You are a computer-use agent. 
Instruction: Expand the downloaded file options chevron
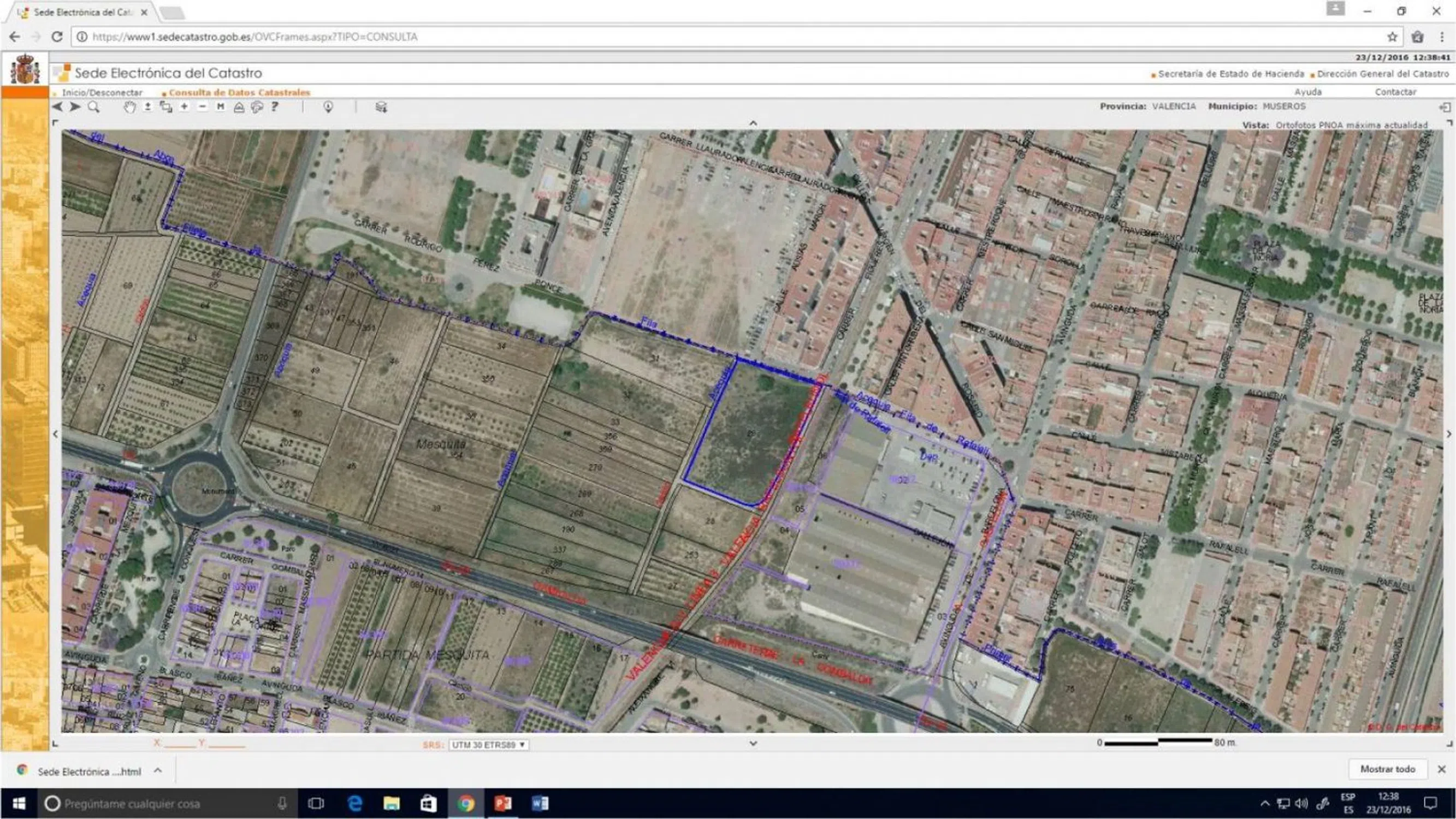[158, 770]
